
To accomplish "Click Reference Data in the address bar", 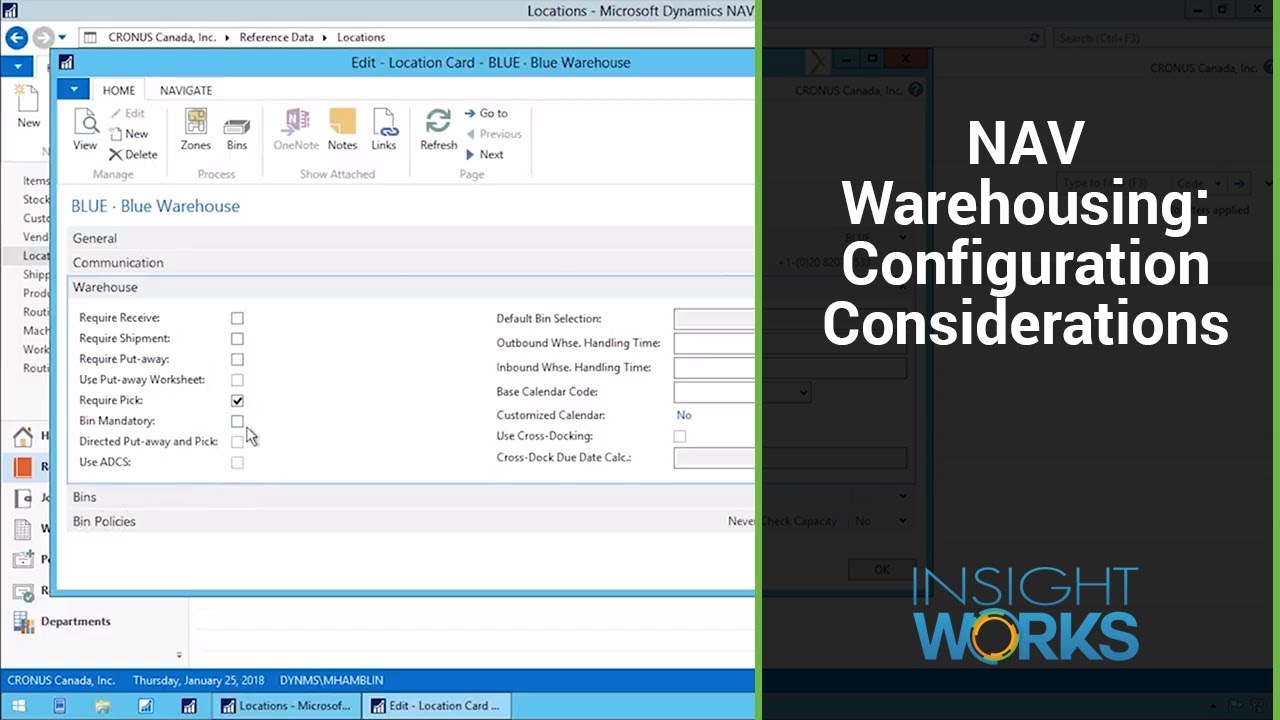I will [x=276, y=38].
